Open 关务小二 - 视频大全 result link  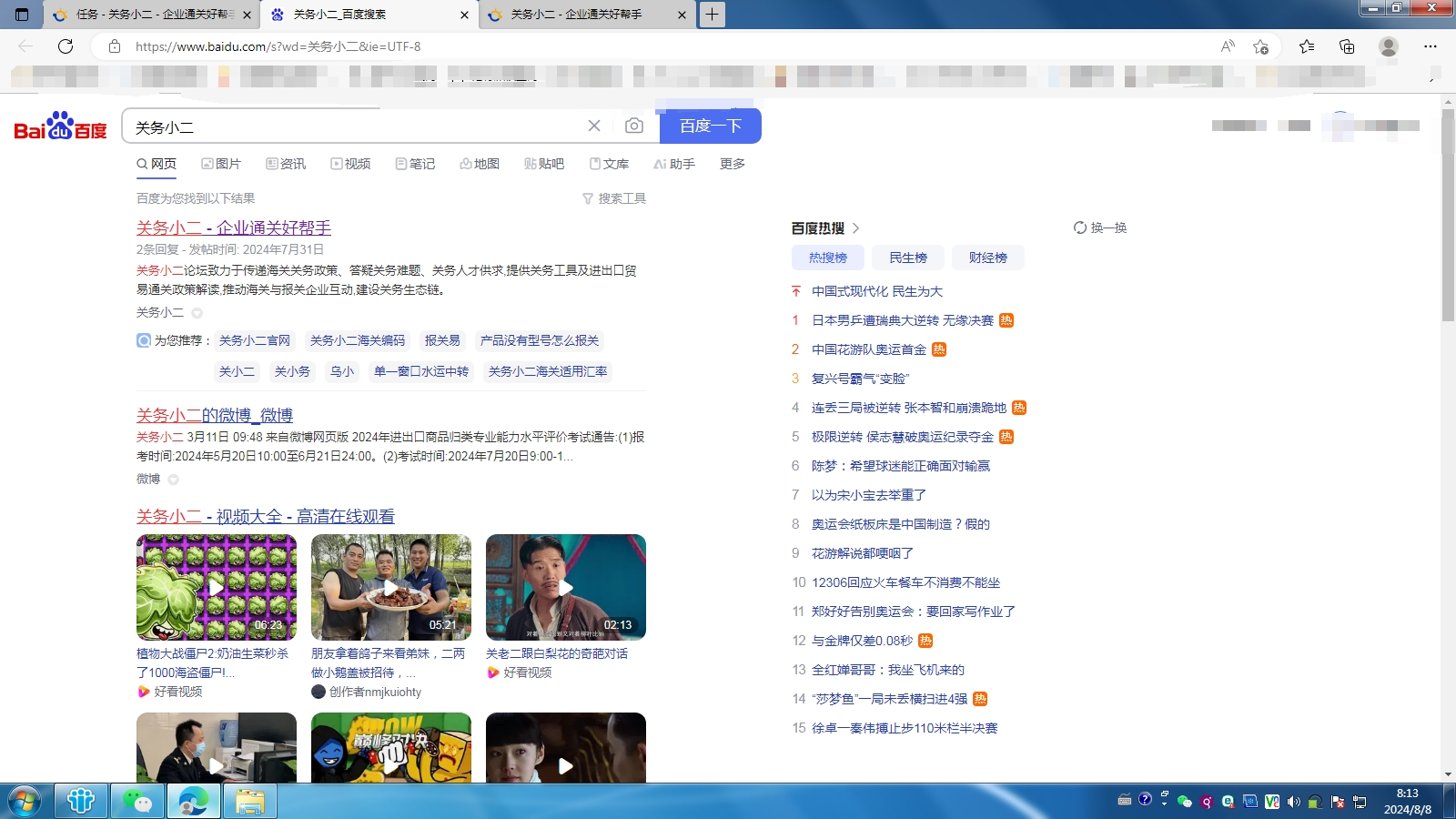coord(266,516)
